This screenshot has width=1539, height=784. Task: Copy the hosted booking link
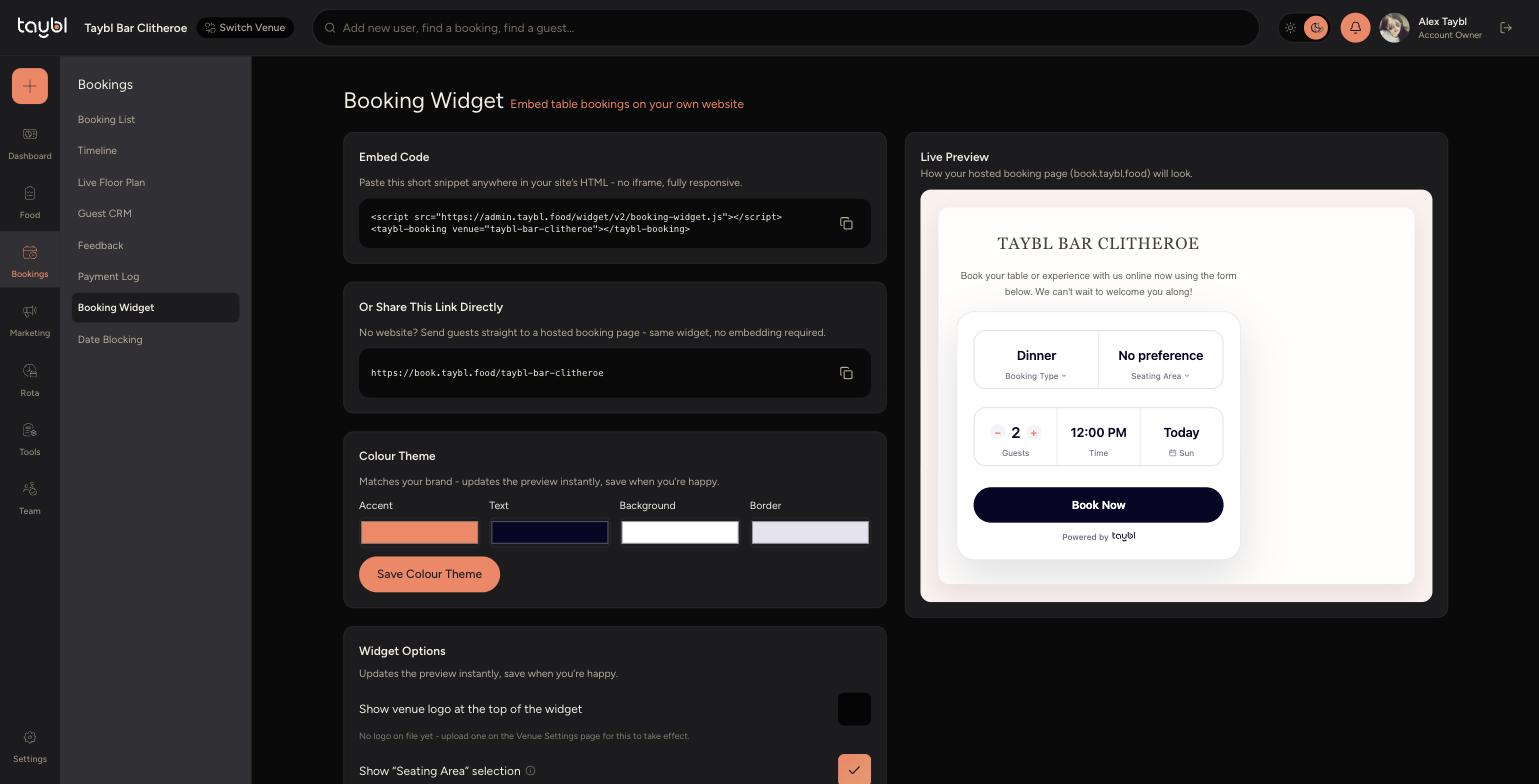[846, 373]
